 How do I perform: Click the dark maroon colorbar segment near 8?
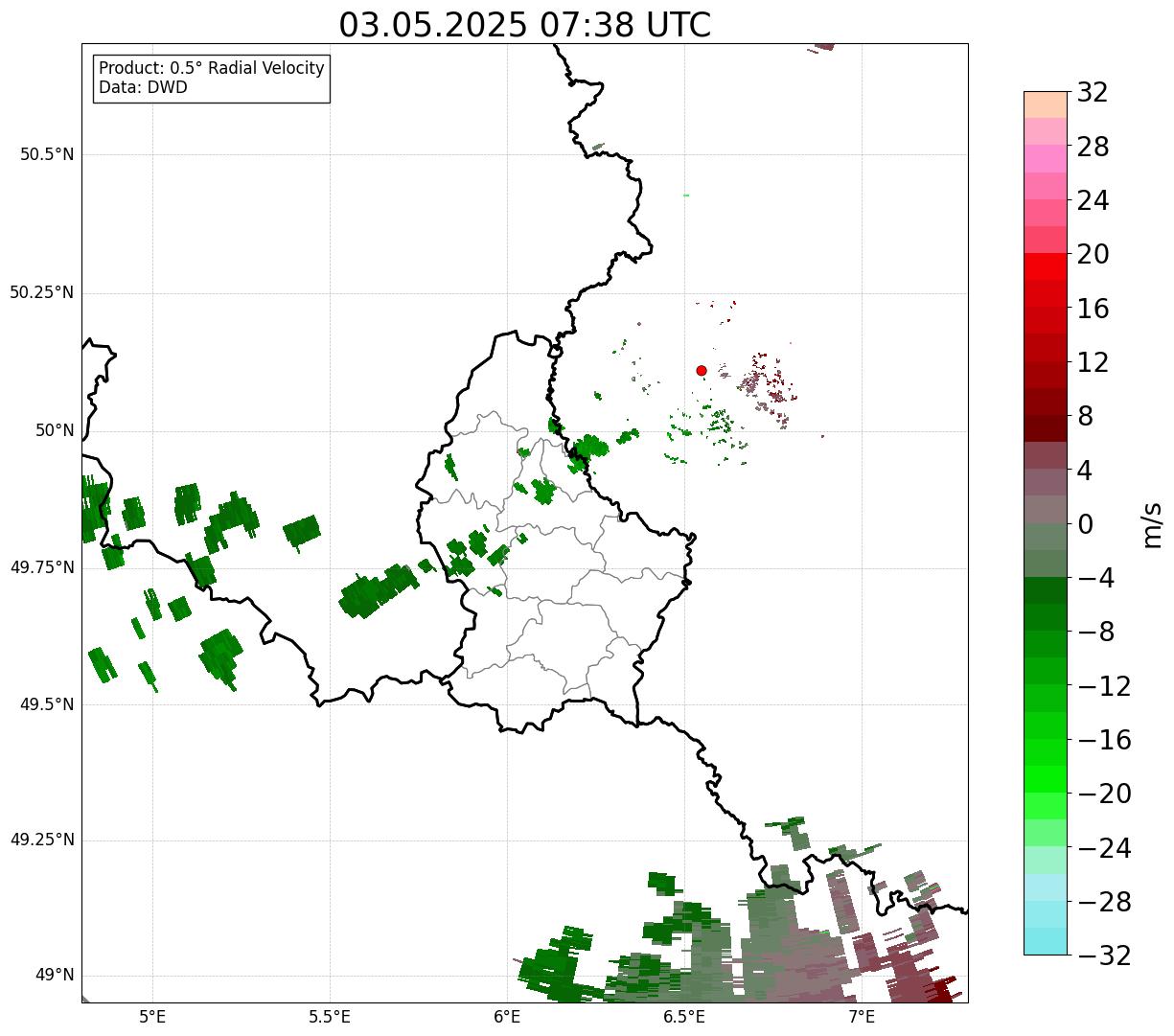coord(1046,428)
